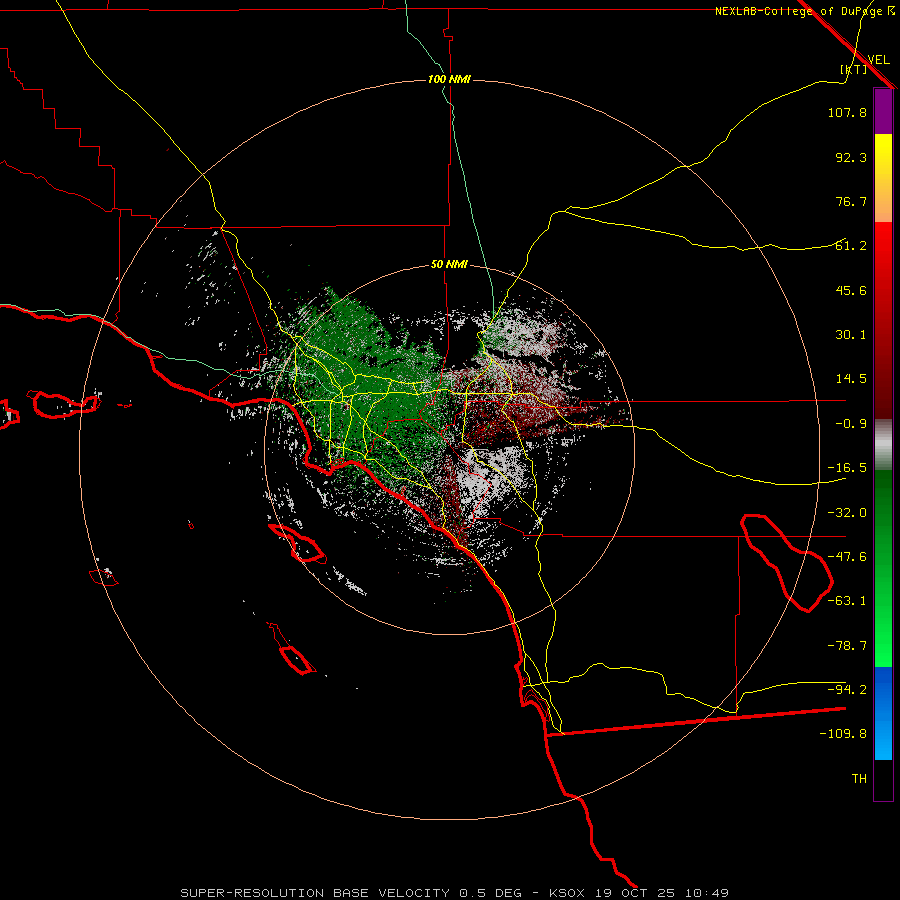The width and height of the screenshot is (900, 900).
Task: Click the purple segment of color bar
Action: (x=883, y=111)
